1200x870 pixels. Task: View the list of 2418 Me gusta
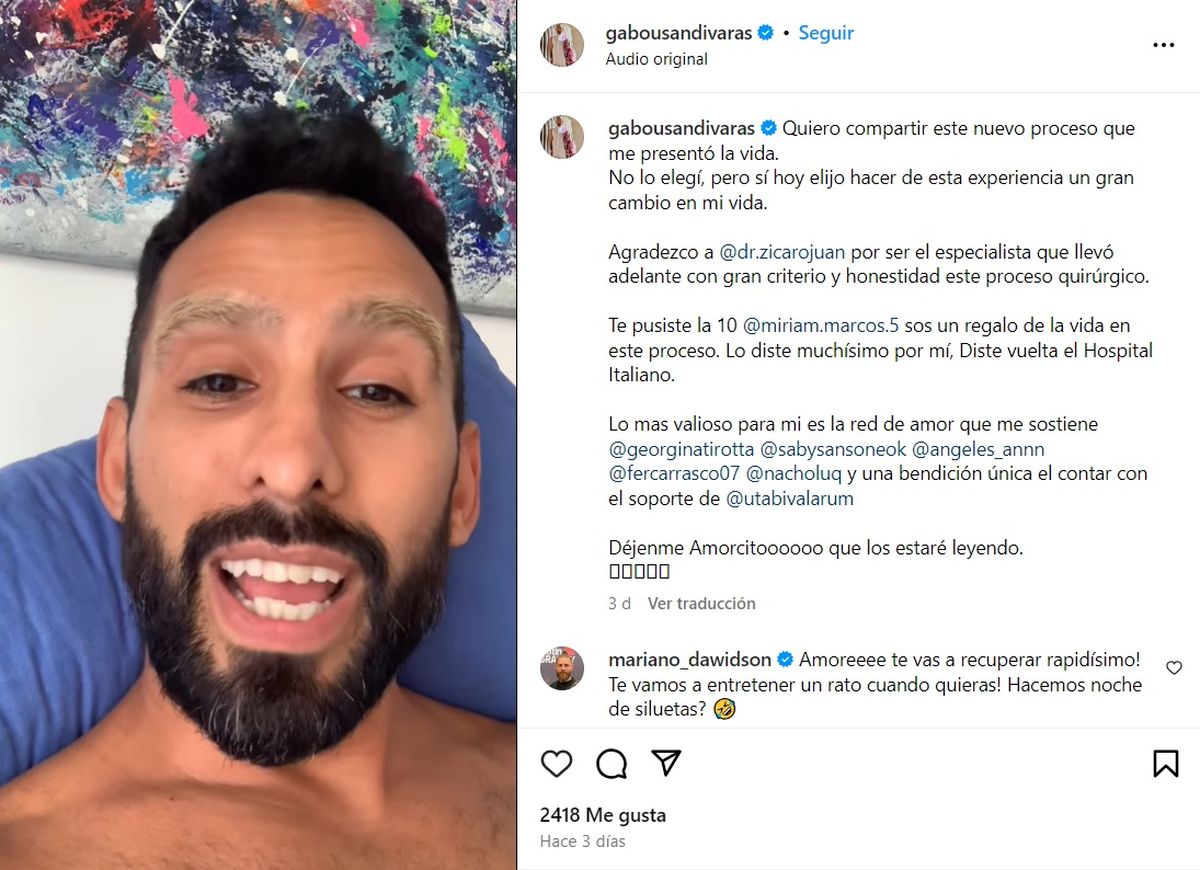point(602,815)
